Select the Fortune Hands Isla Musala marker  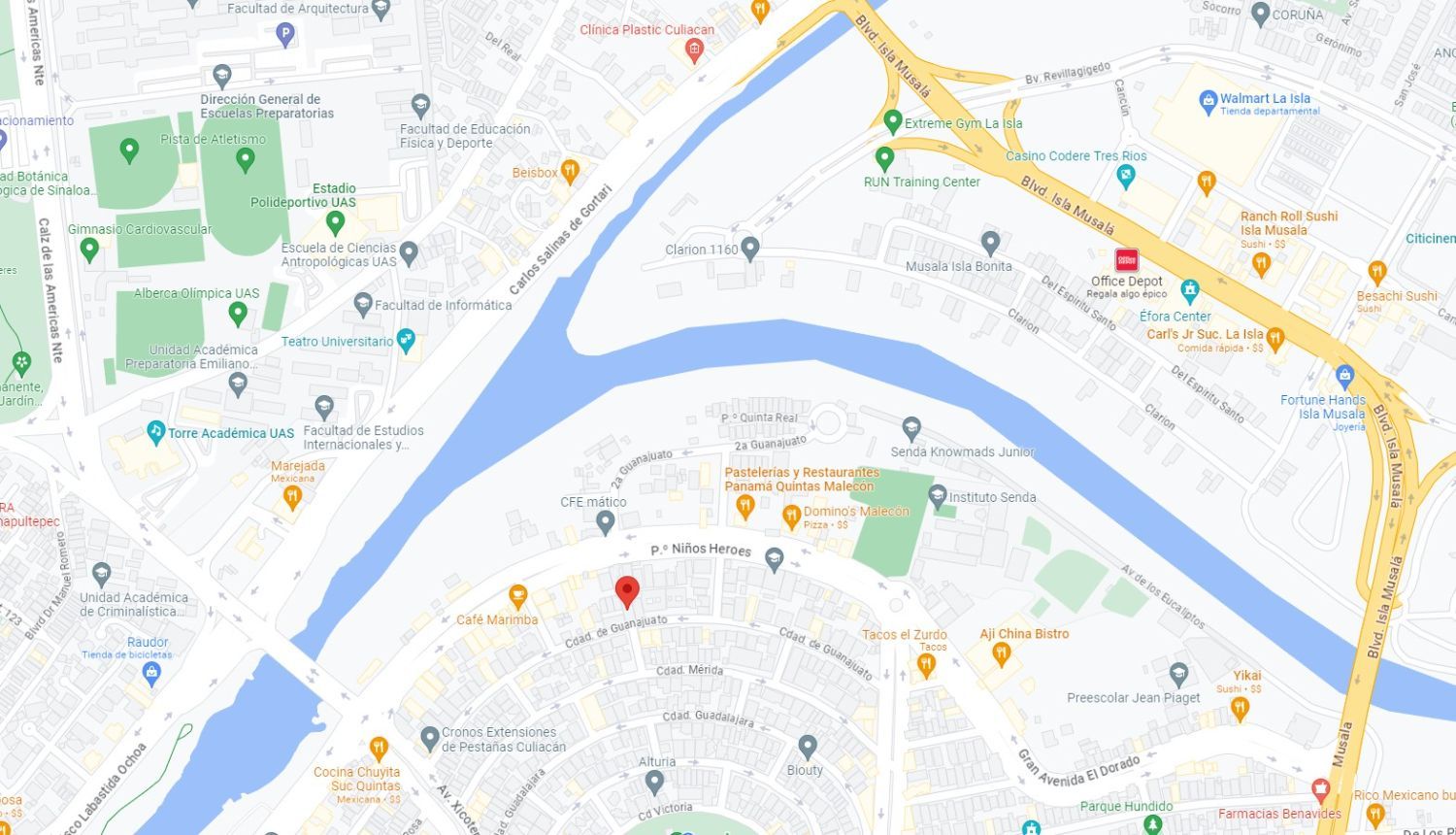click(1344, 375)
